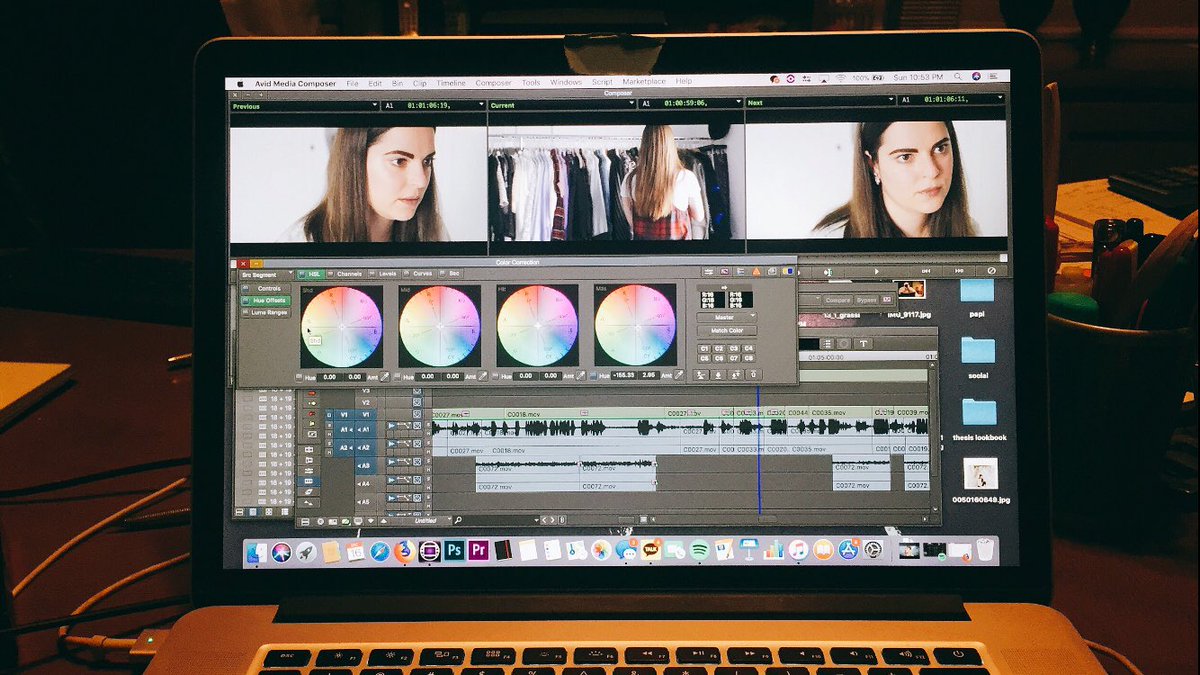Select the C1 color bucket
The height and width of the screenshot is (675, 1200).
pos(704,348)
